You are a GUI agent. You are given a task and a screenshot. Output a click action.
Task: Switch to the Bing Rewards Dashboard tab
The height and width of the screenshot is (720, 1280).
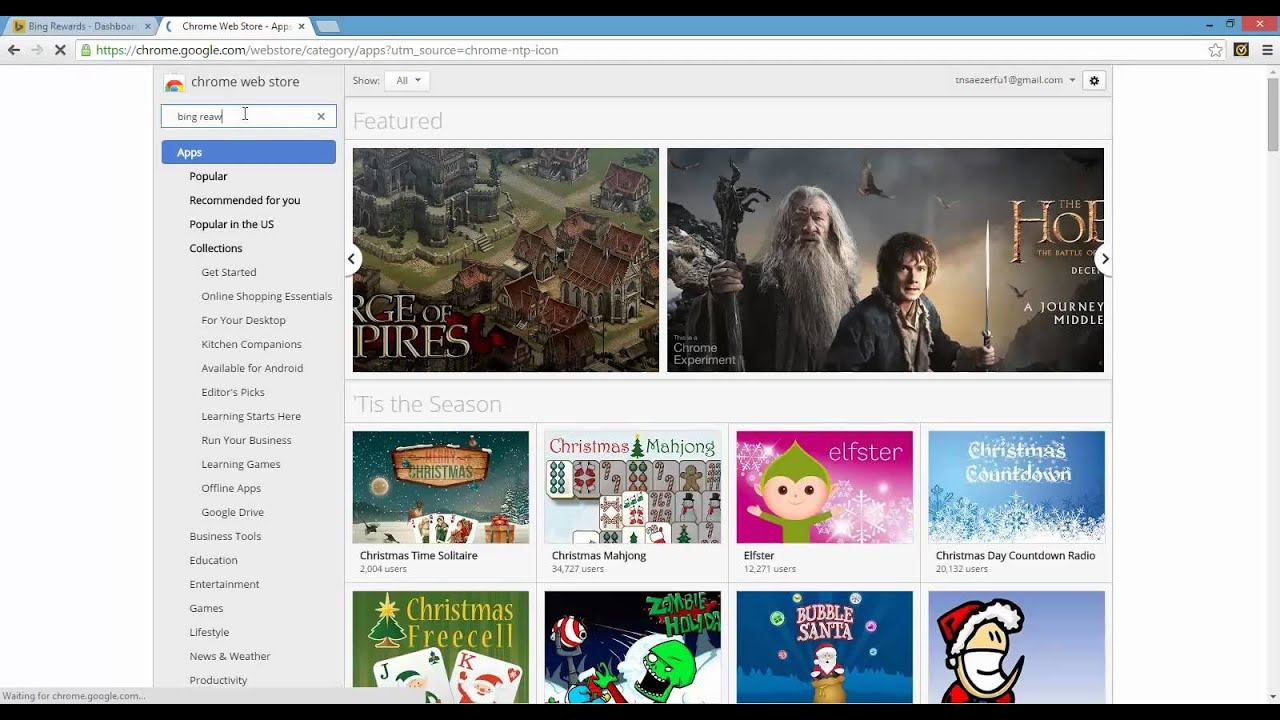pos(81,26)
